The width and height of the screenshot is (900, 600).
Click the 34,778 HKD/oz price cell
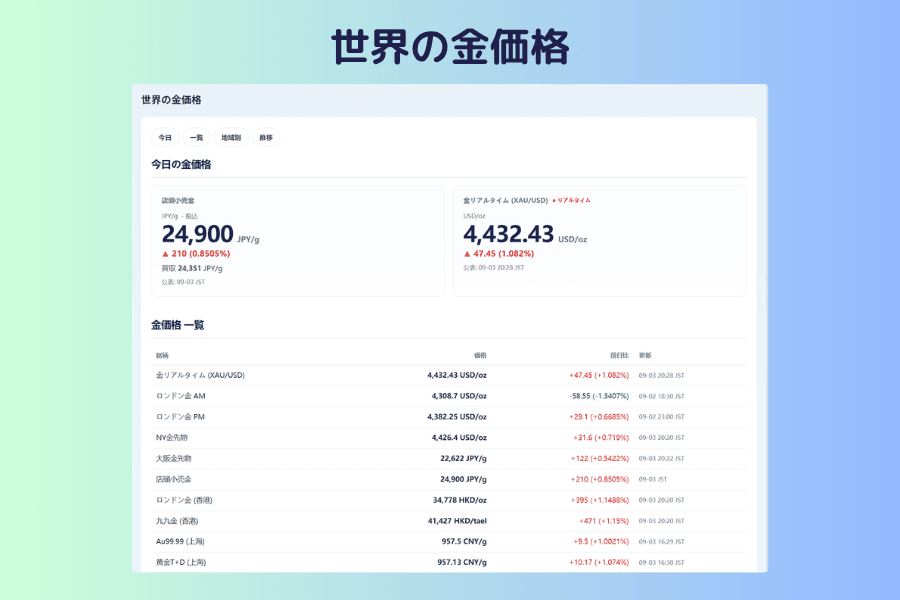(460, 500)
